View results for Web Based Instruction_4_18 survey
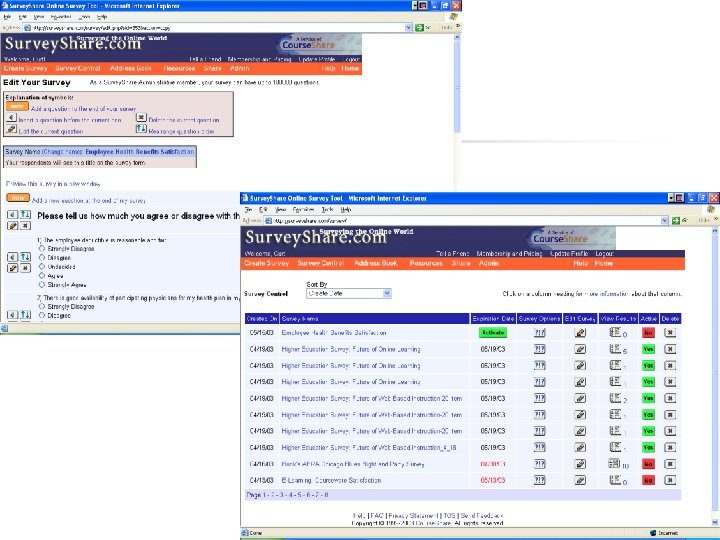 tap(615, 447)
